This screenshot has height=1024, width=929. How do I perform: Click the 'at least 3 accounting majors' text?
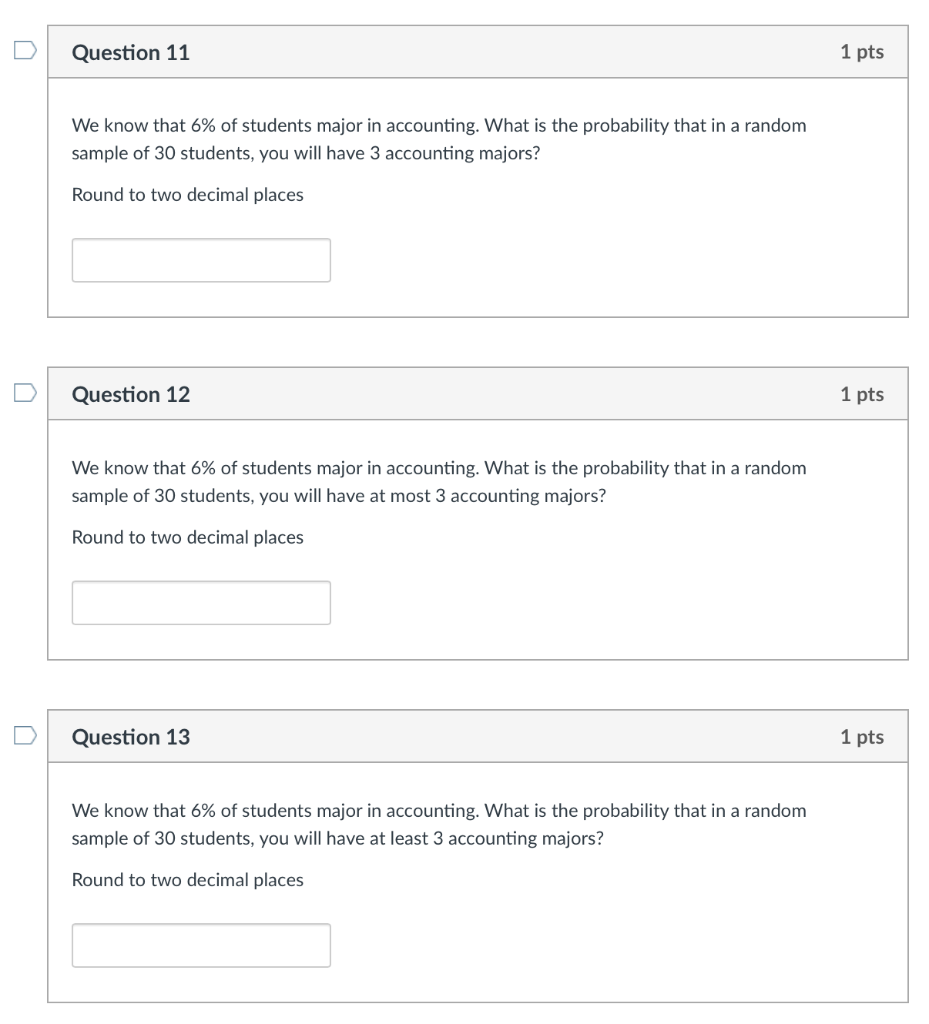(x=486, y=839)
